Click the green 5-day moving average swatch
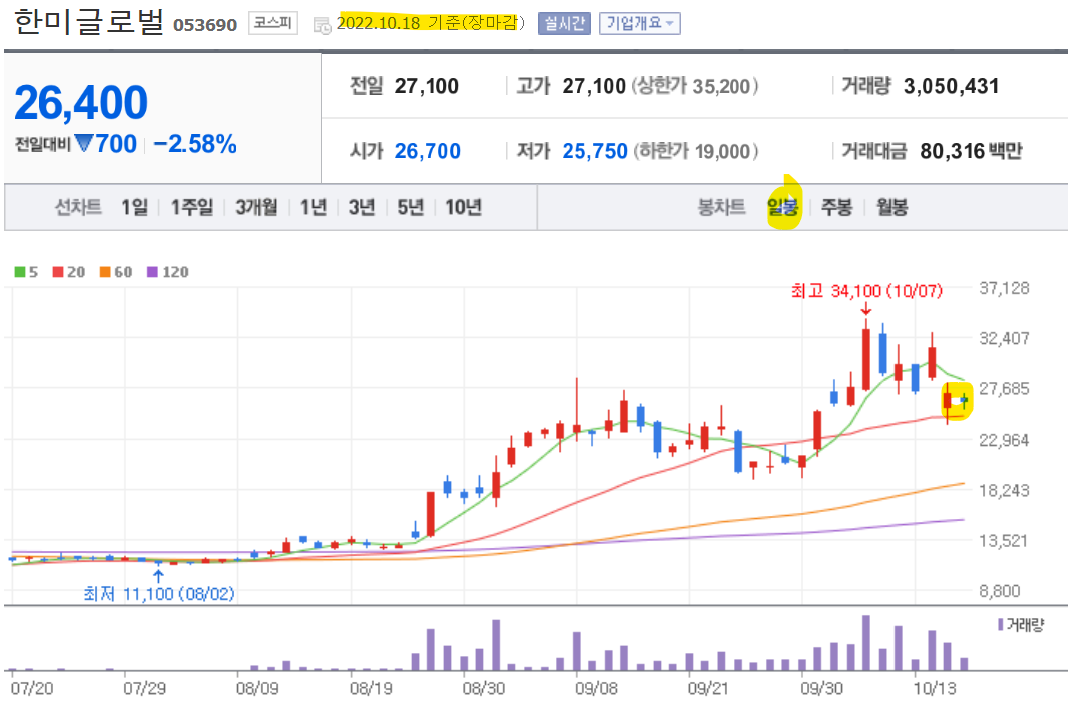The width and height of the screenshot is (1068, 712). point(20,272)
